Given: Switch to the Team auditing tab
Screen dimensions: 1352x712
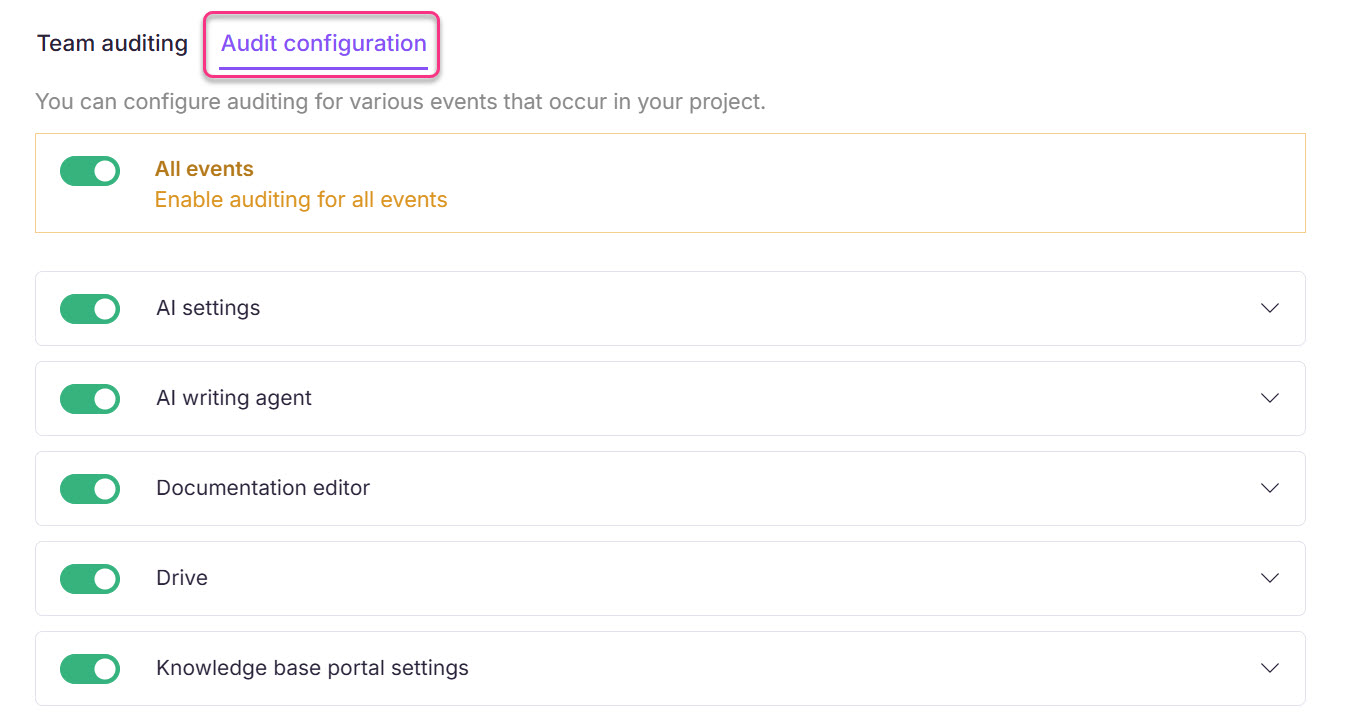Looking at the screenshot, I should 111,43.
